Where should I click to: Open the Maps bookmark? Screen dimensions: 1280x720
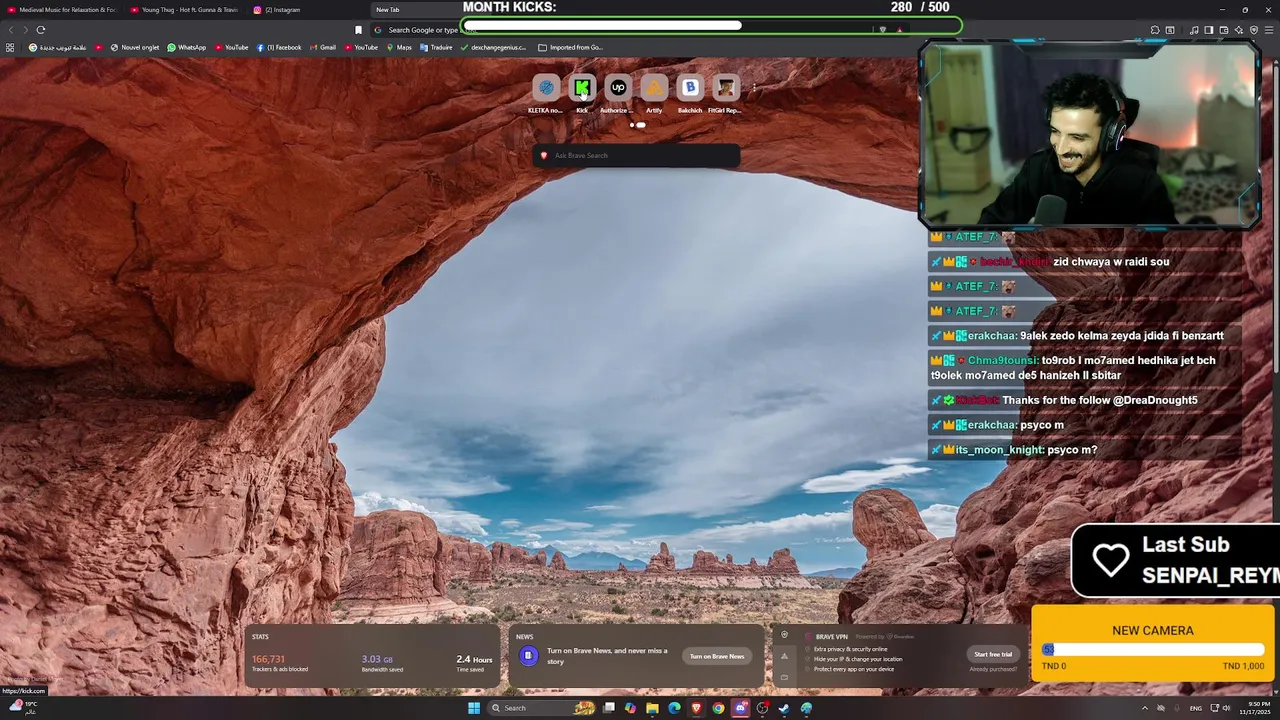(x=399, y=47)
